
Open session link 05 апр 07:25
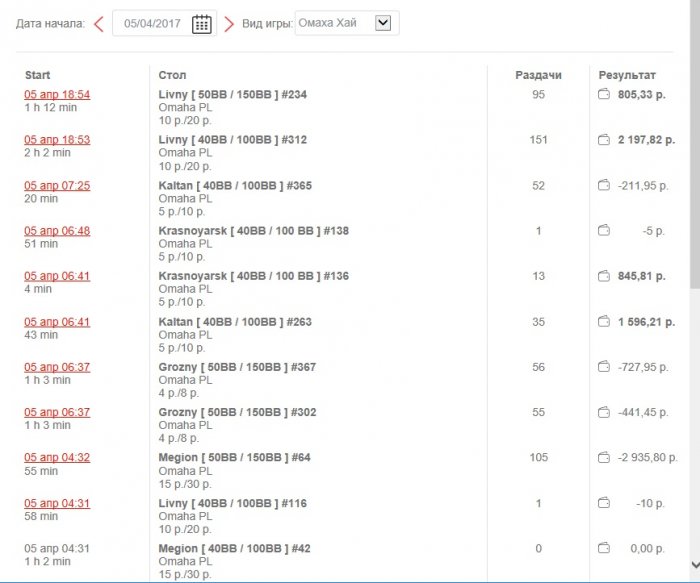click(x=57, y=185)
